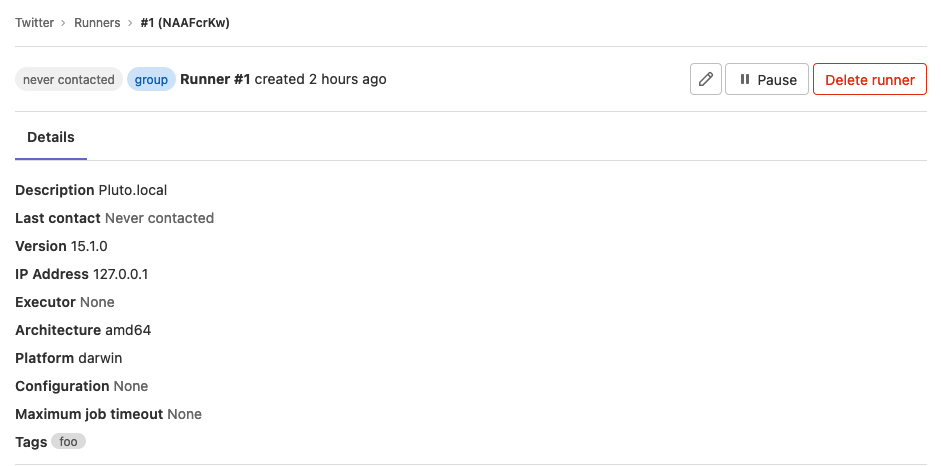Click the chevron after Twitter breadcrumb
The height and width of the screenshot is (466, 941).
pyautogui.click(x=64, y=22)
